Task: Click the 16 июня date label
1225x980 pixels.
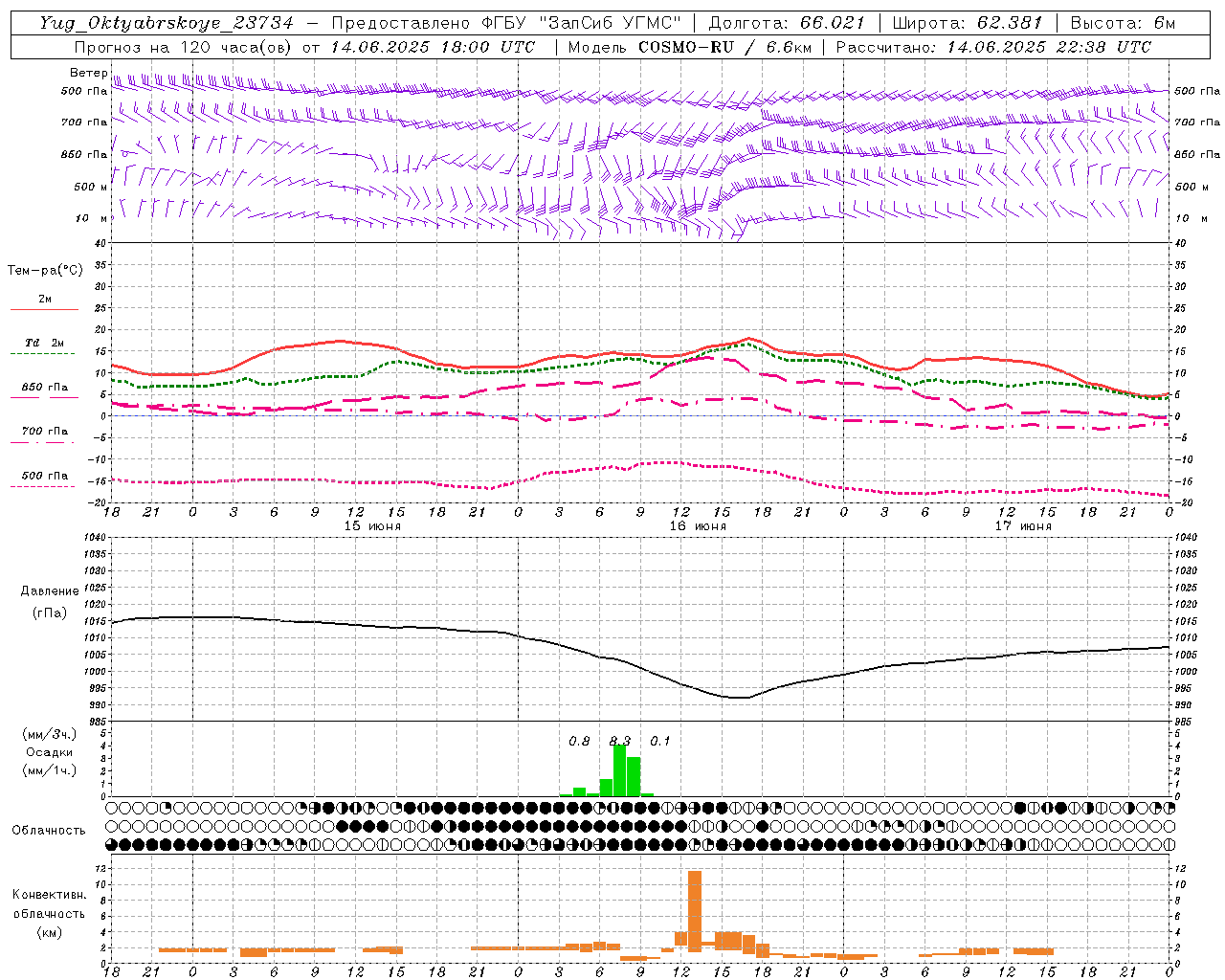Action: tap(698, 526)
